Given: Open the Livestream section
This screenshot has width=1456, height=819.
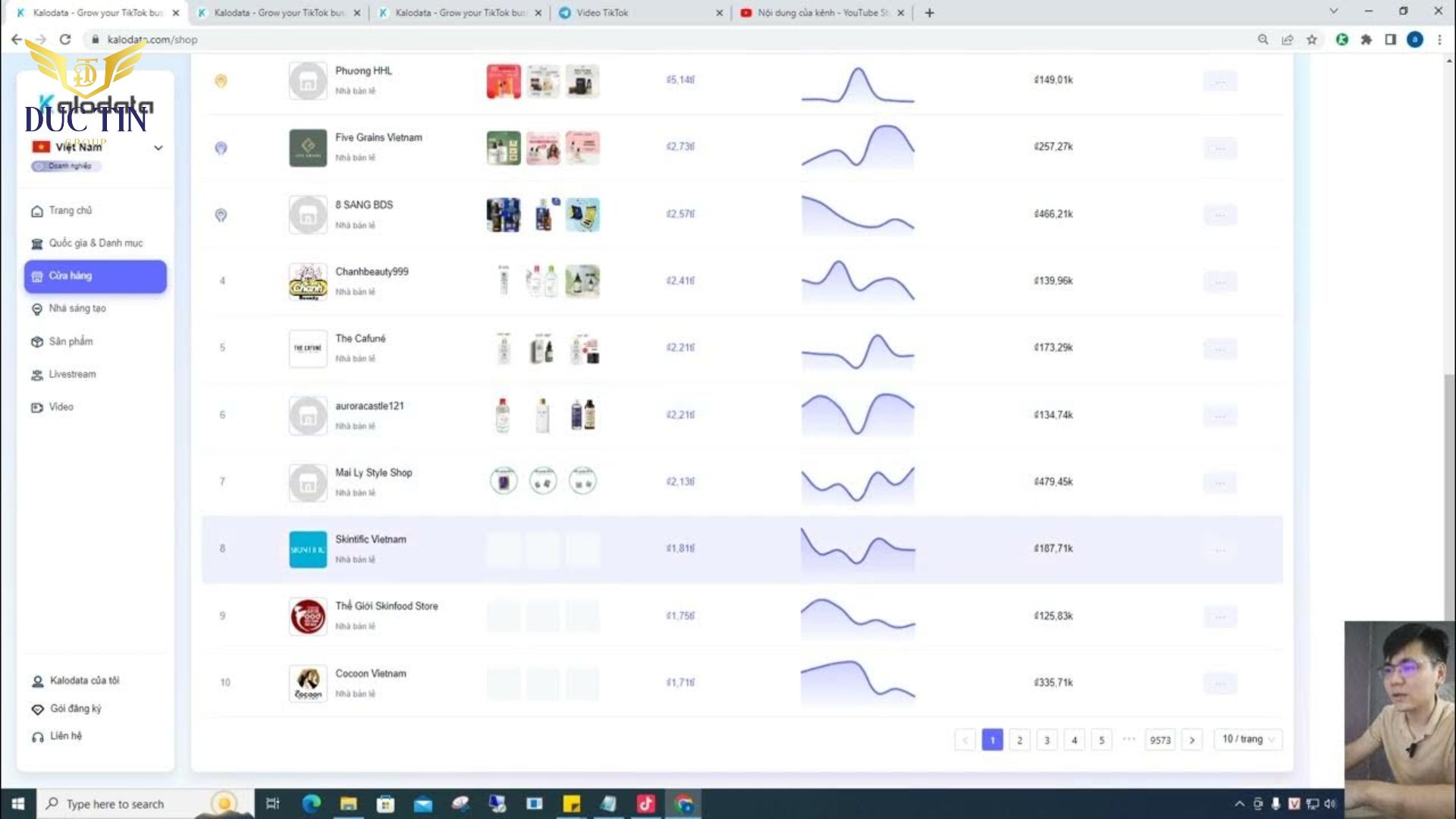Looking at the screenshot, I should [64, 375].
